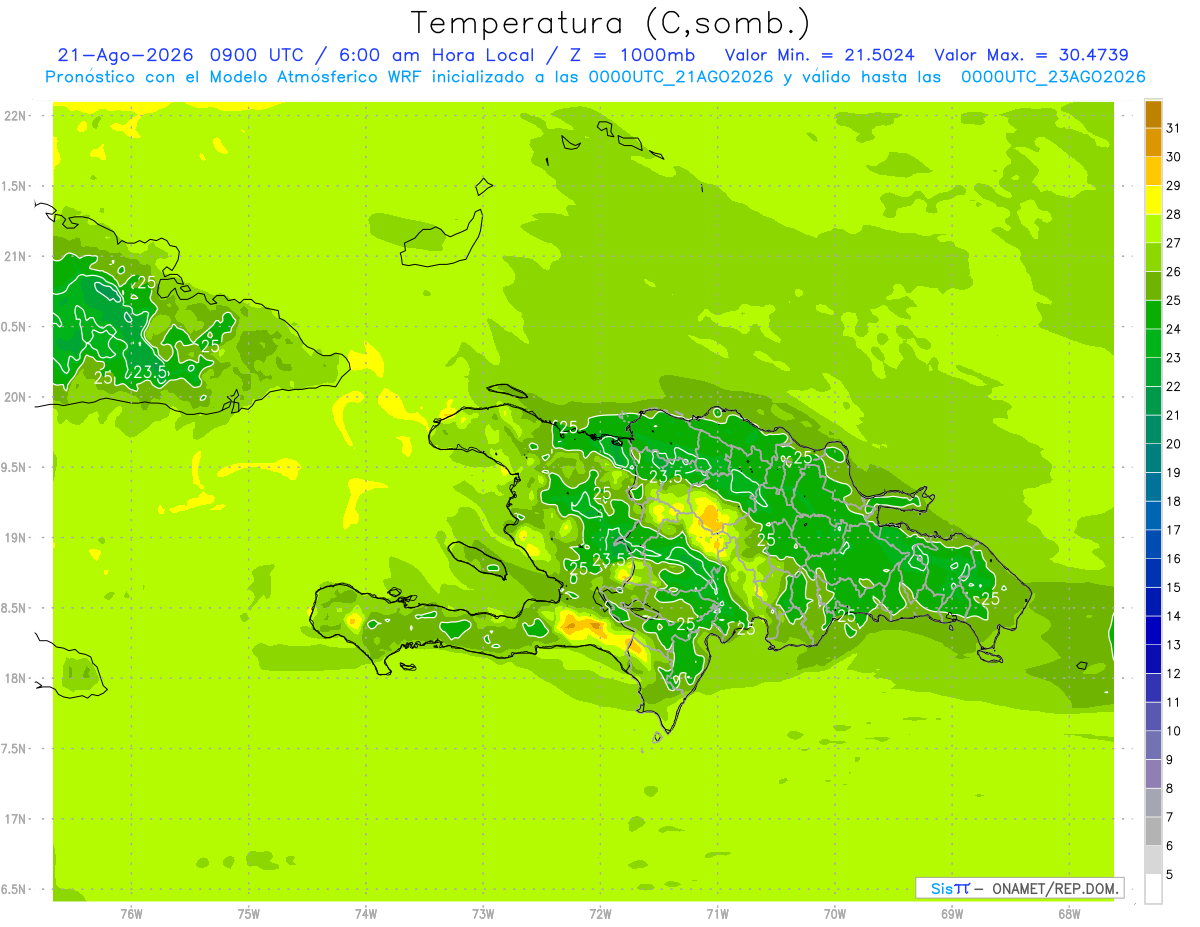1200x927 pixels.
Task: Click the 19N latitude axis label
Action: pos(16,538)
